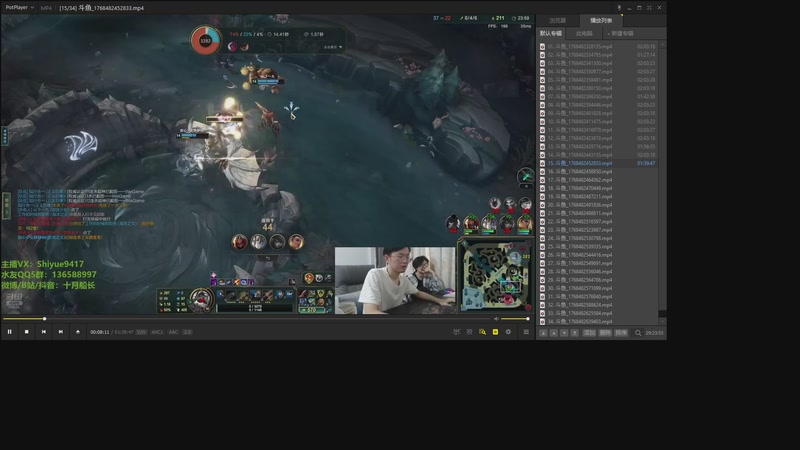Click the open file eject icon

pyautogui.click(x=78, y=332)
